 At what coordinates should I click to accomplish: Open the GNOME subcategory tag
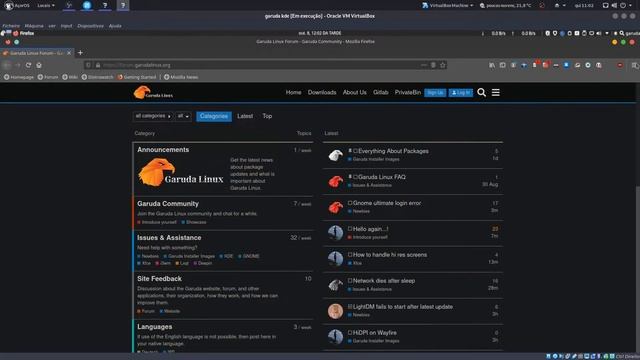tap(249, 256)
